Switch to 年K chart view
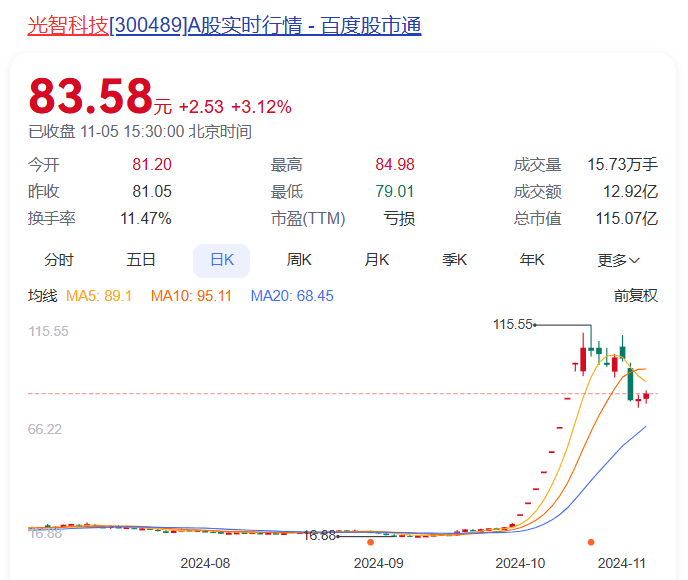688x580 pixels. click(x=532, y=260)
